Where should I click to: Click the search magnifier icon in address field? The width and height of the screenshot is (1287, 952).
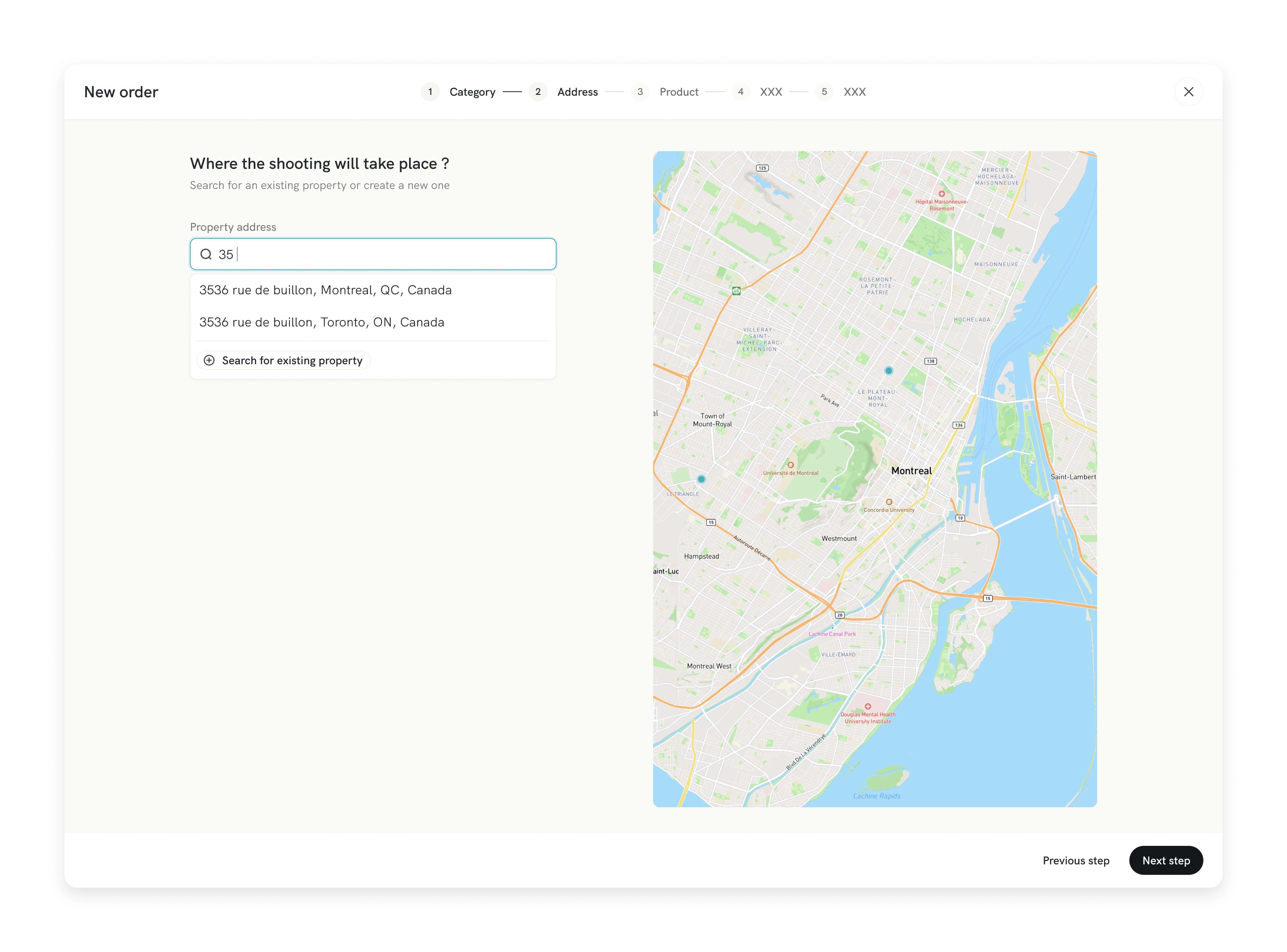(206, 254)
